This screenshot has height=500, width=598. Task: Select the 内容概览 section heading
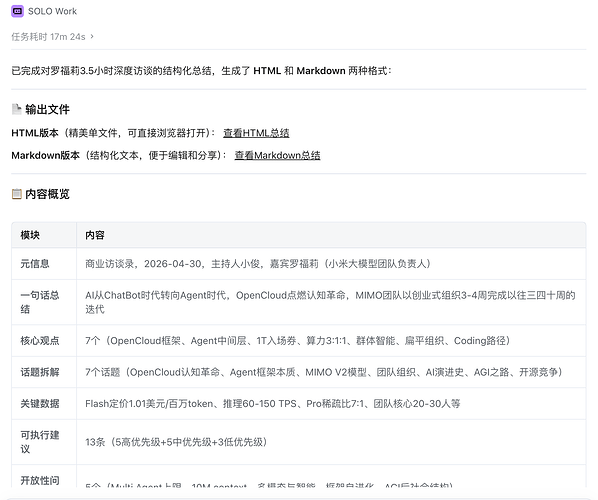[47, 194]
